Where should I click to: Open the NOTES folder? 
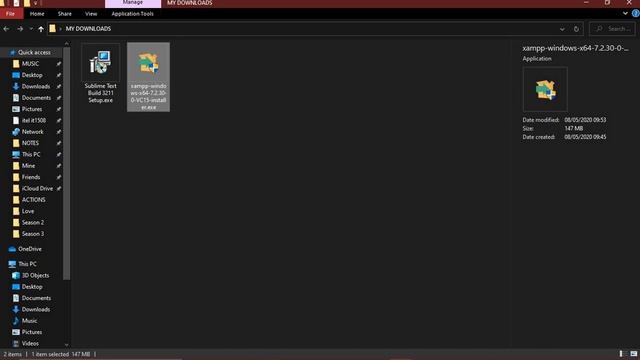click(30, 143)
